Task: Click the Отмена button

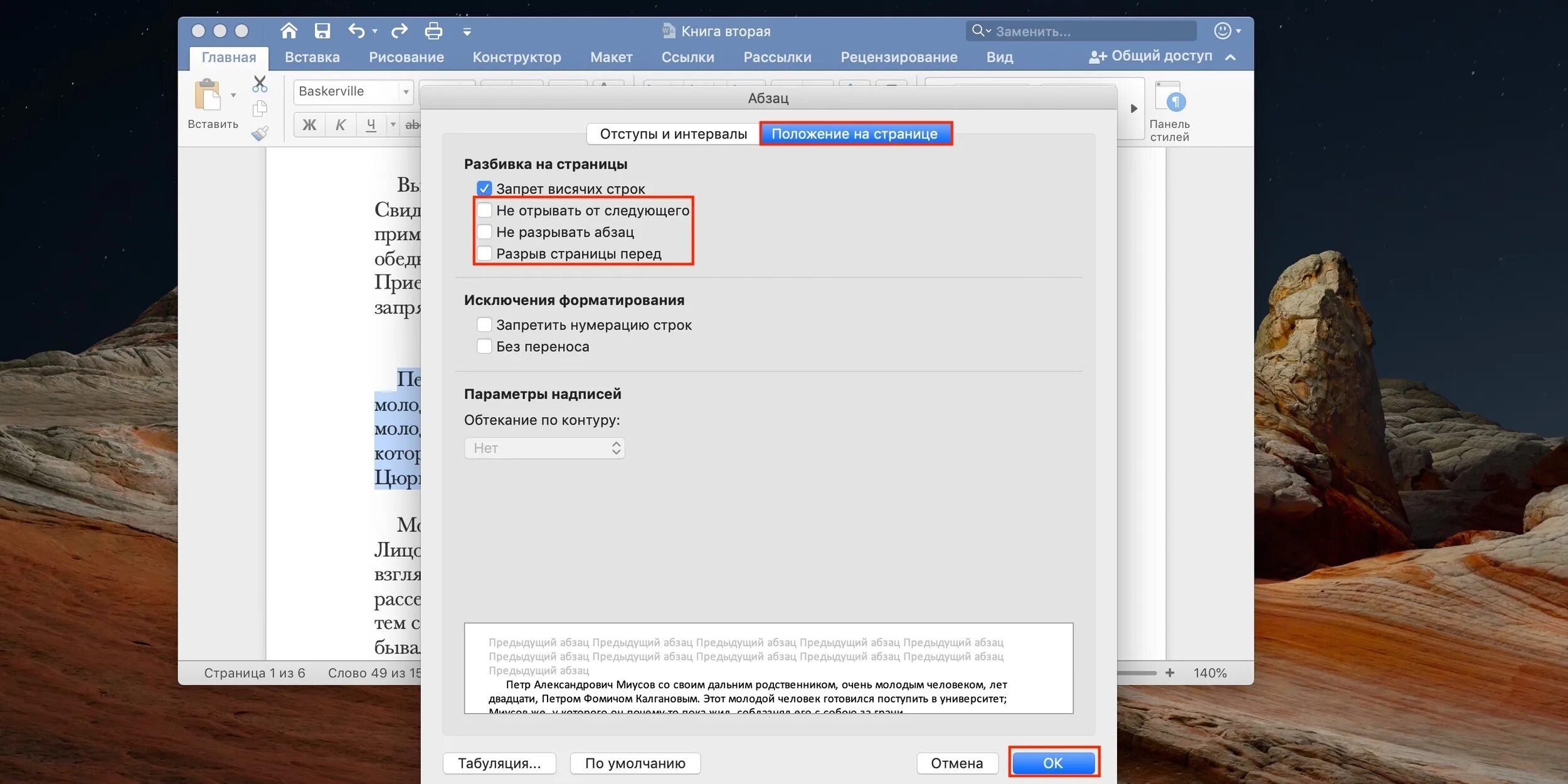Action: pyautogui.click(x=957, y=763)
